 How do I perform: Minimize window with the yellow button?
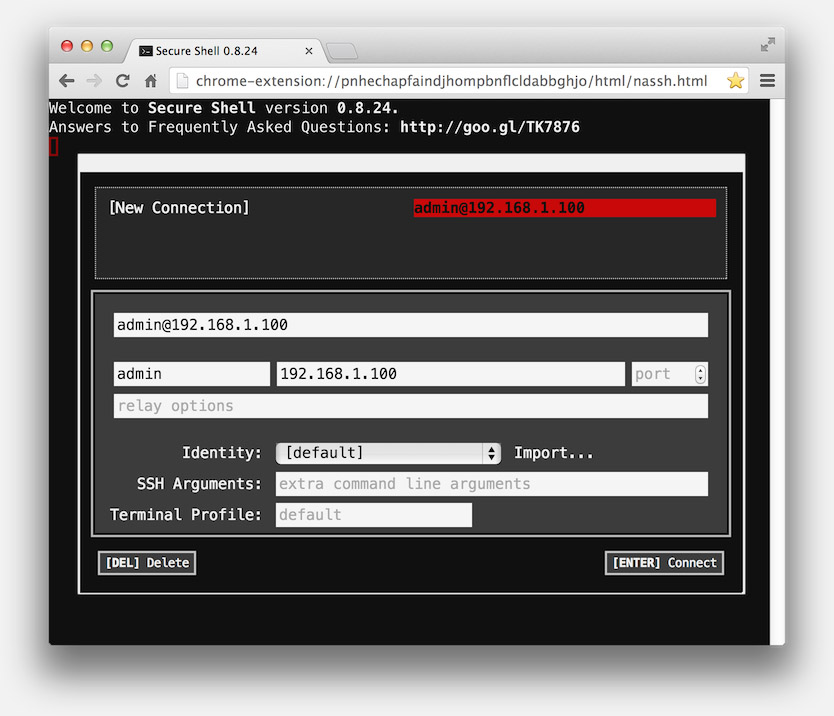pyautogui.click(x=87, y=46)
